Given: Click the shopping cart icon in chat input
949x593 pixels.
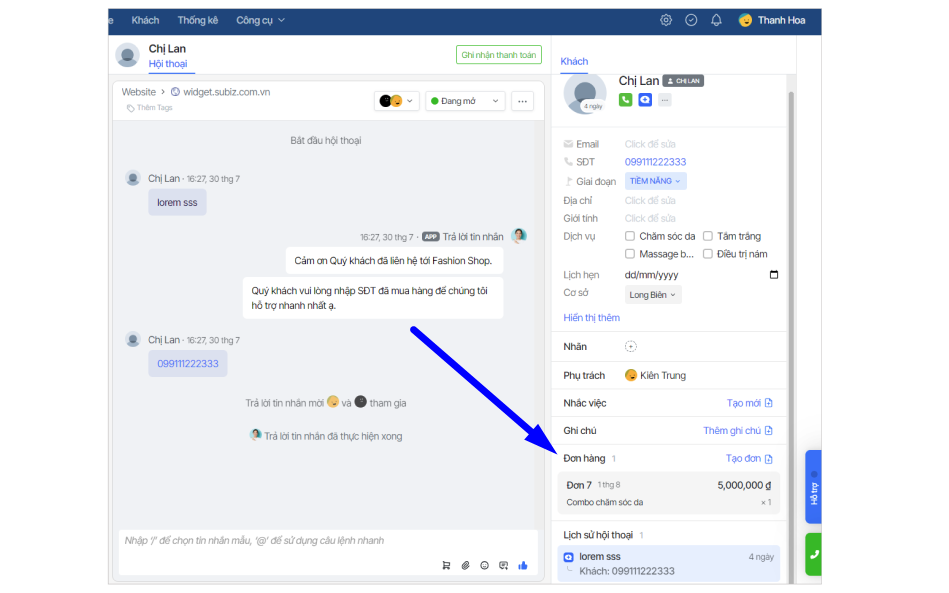Looking at the screenshot, I should (446, 565).
